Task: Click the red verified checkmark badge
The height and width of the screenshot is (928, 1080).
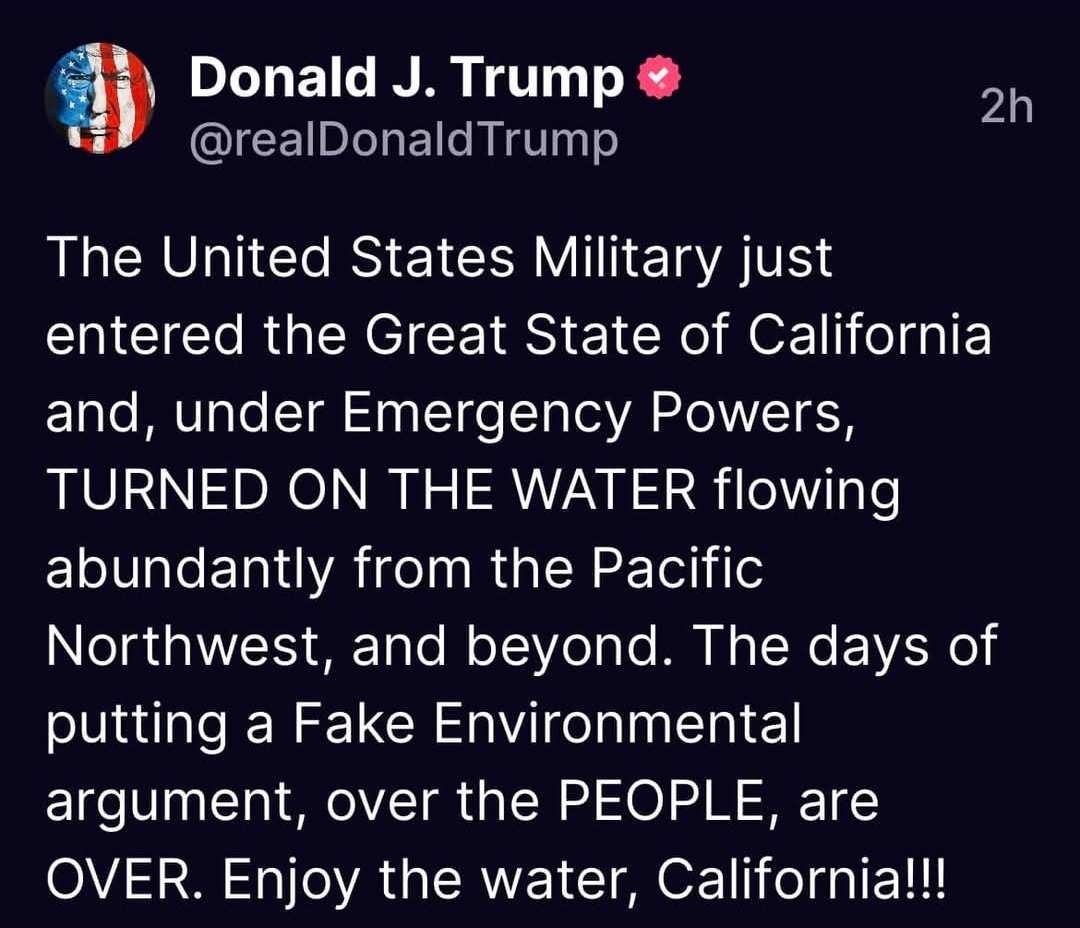Action: point(660,77)
